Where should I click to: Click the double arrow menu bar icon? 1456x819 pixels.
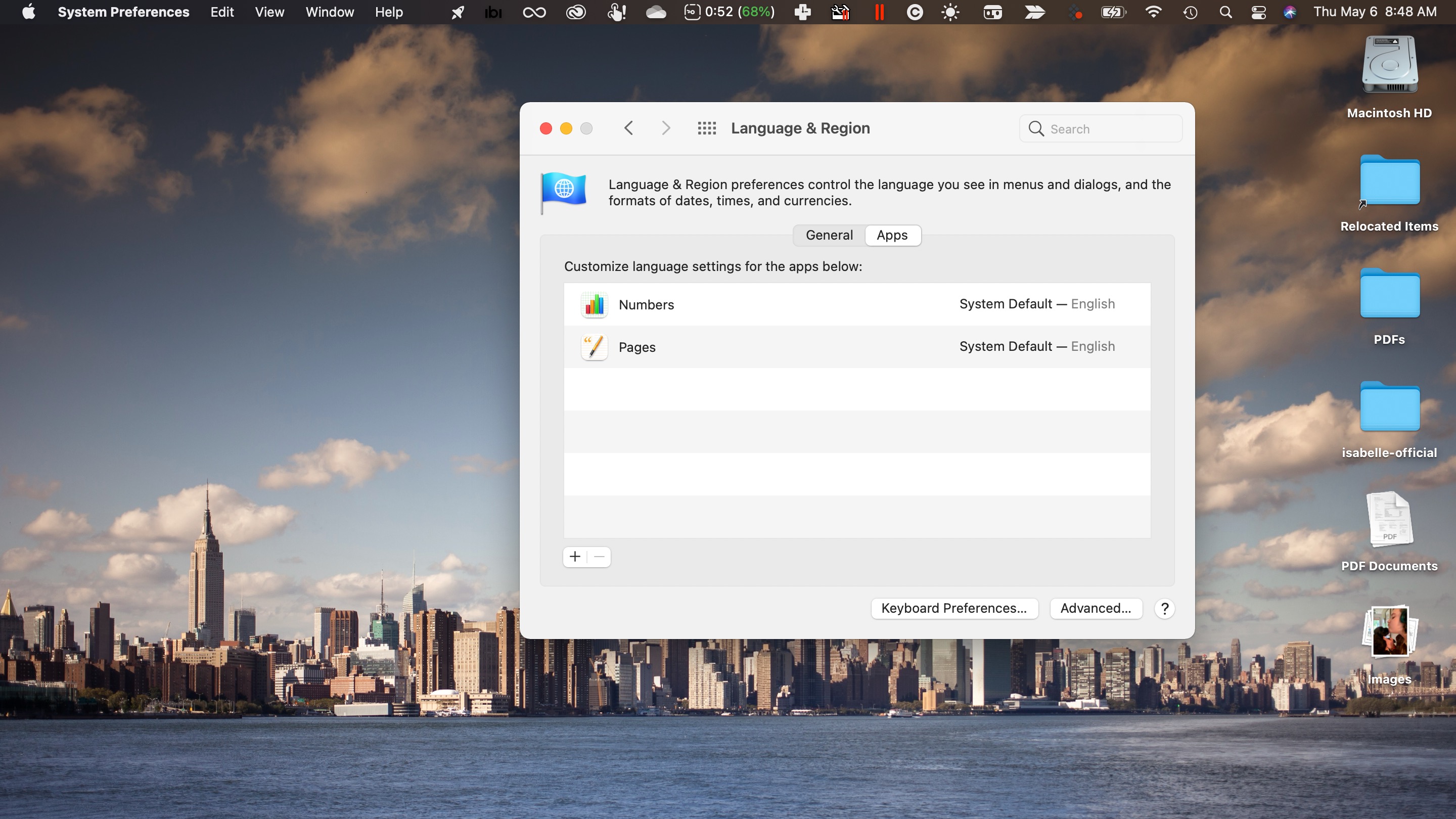coord(1035,12)
